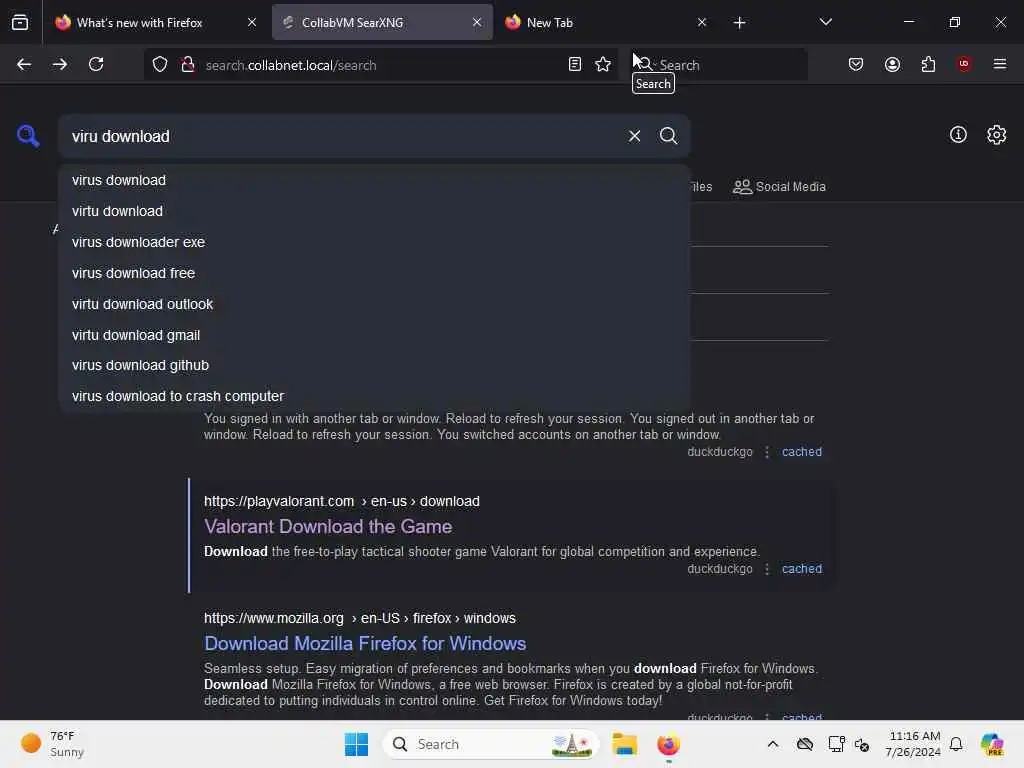This screenshot has height=768, width=1024.
Task: Open the tracking protection shield icon
Action: 160,65
